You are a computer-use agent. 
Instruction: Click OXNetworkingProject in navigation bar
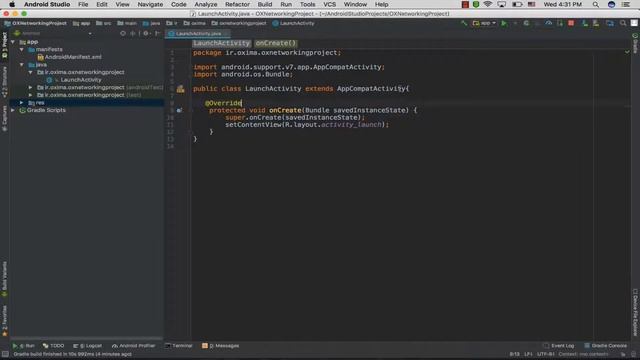[36, 23]
